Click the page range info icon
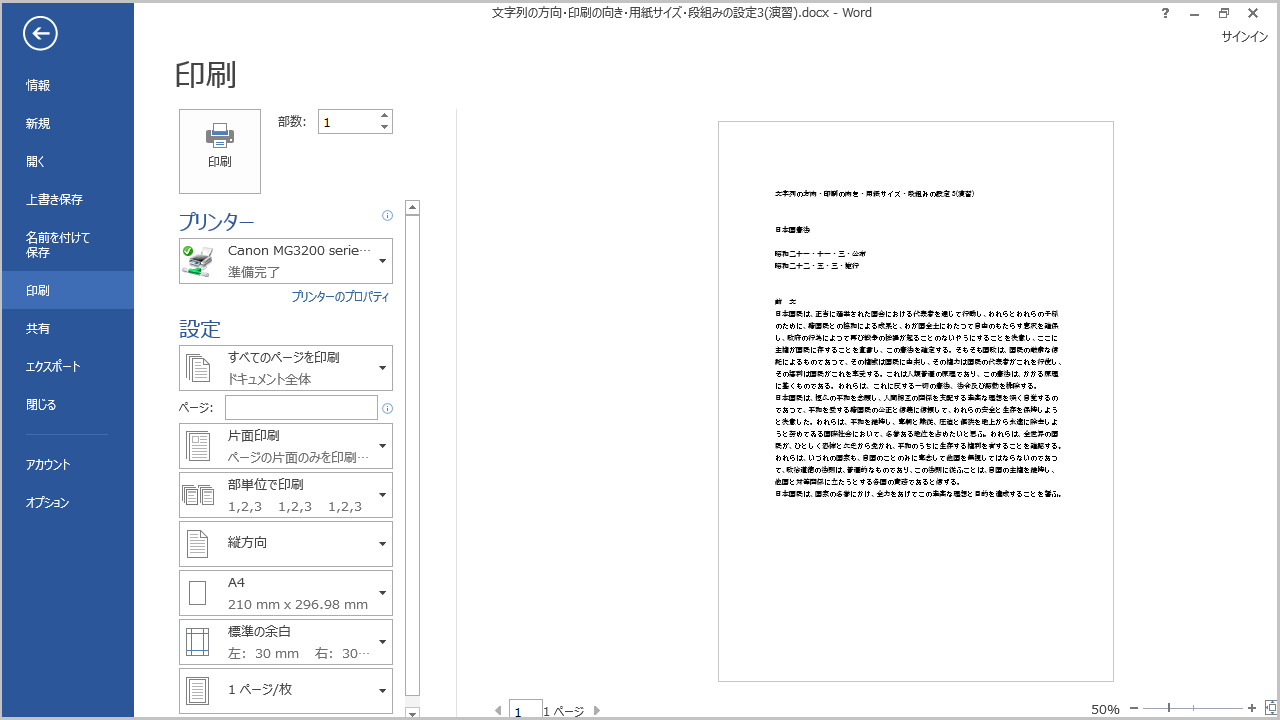This screenshot has height=720, width=1280. [x=387, y=408]
